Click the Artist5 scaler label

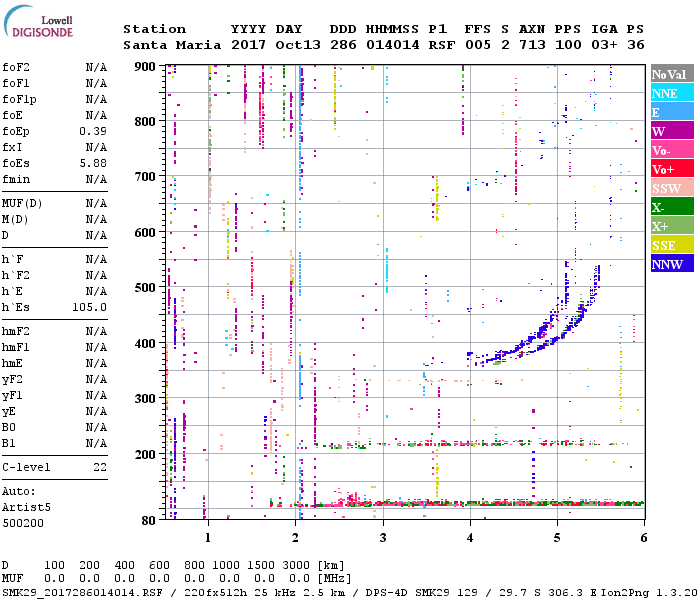26,508
